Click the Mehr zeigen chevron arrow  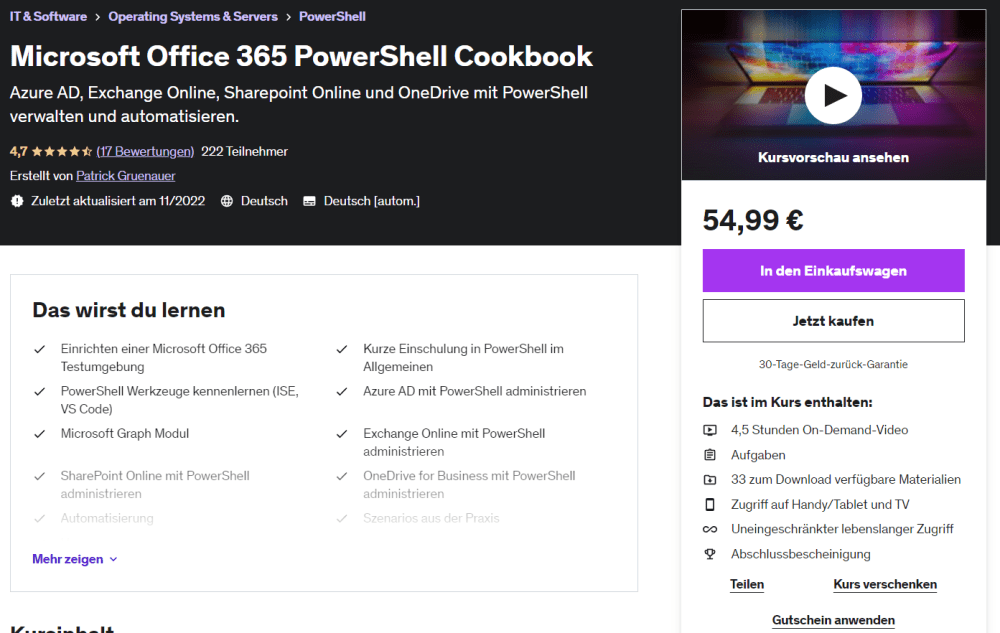113,560
